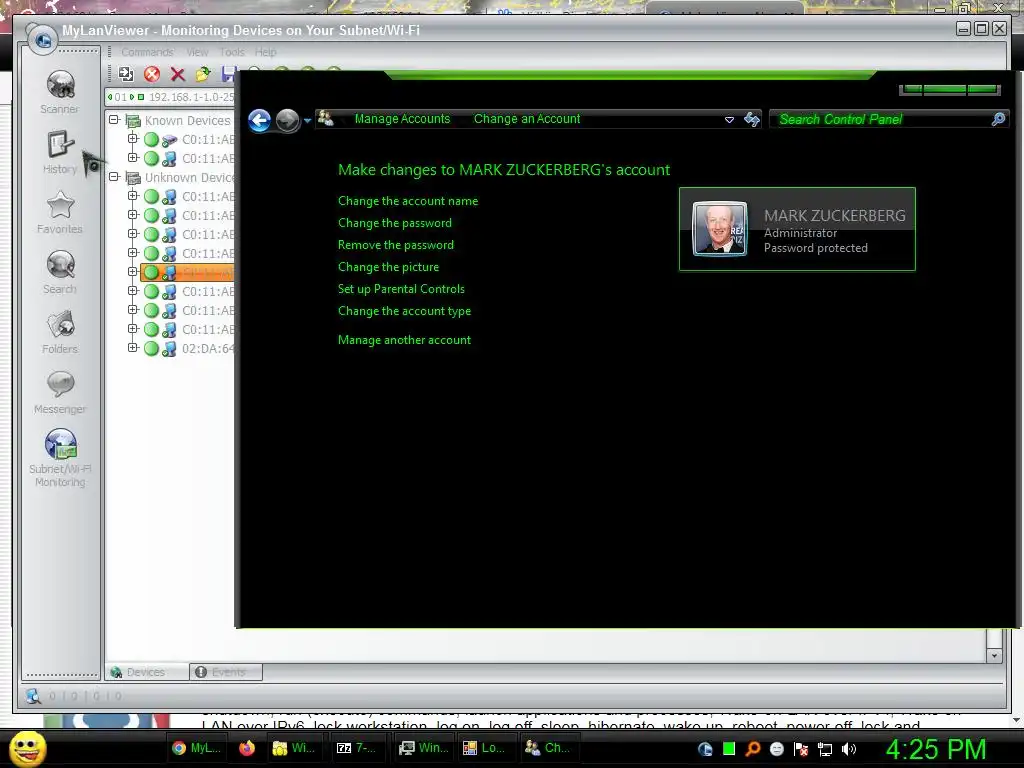The image size is (1024, 768).
Task: Click the orange magnifier tray icon
Action: (x=752, y=749)
